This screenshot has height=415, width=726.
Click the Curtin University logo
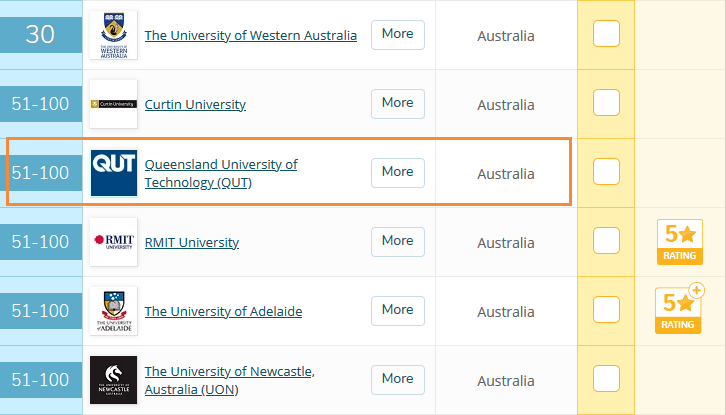[x=113, y=104]
